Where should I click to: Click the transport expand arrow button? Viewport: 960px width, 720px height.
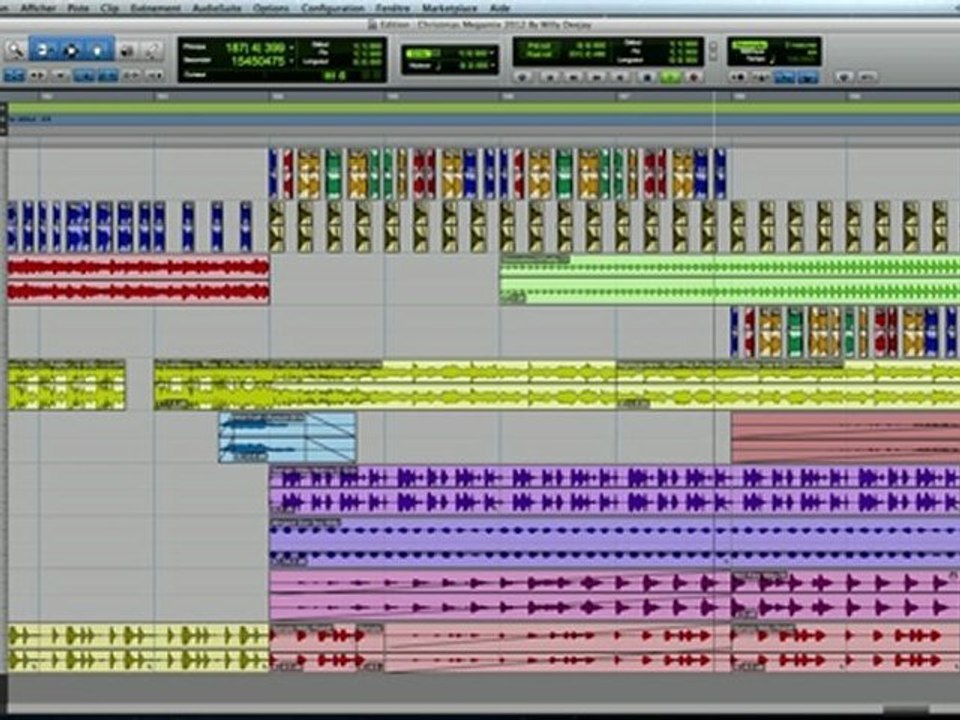pos(713,51)
